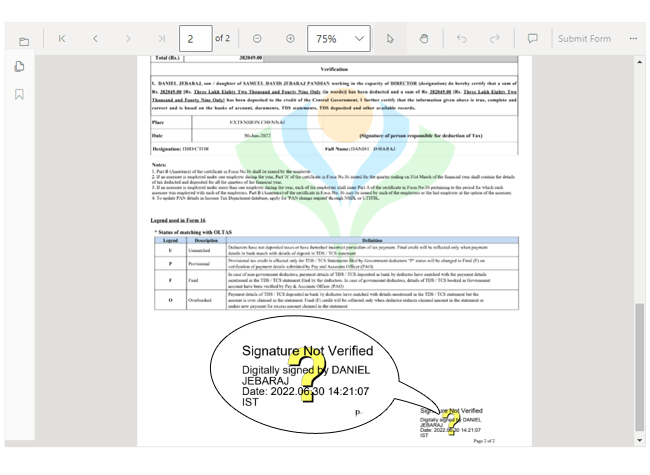The width and height of the screenshot is (650, 475).
Task: Zoom out with the minus icon
Action: (x=257, y=39)
